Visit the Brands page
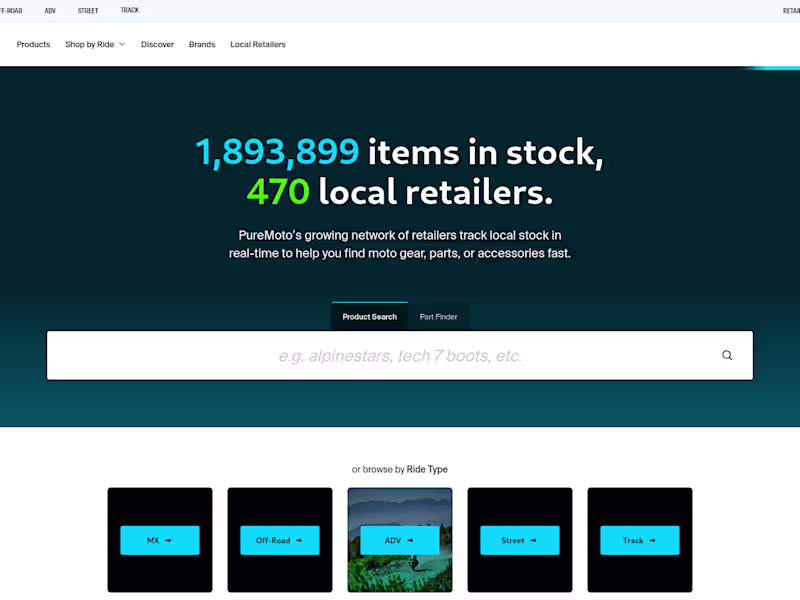This screenshot has width=800, height=600. (202, 44)
